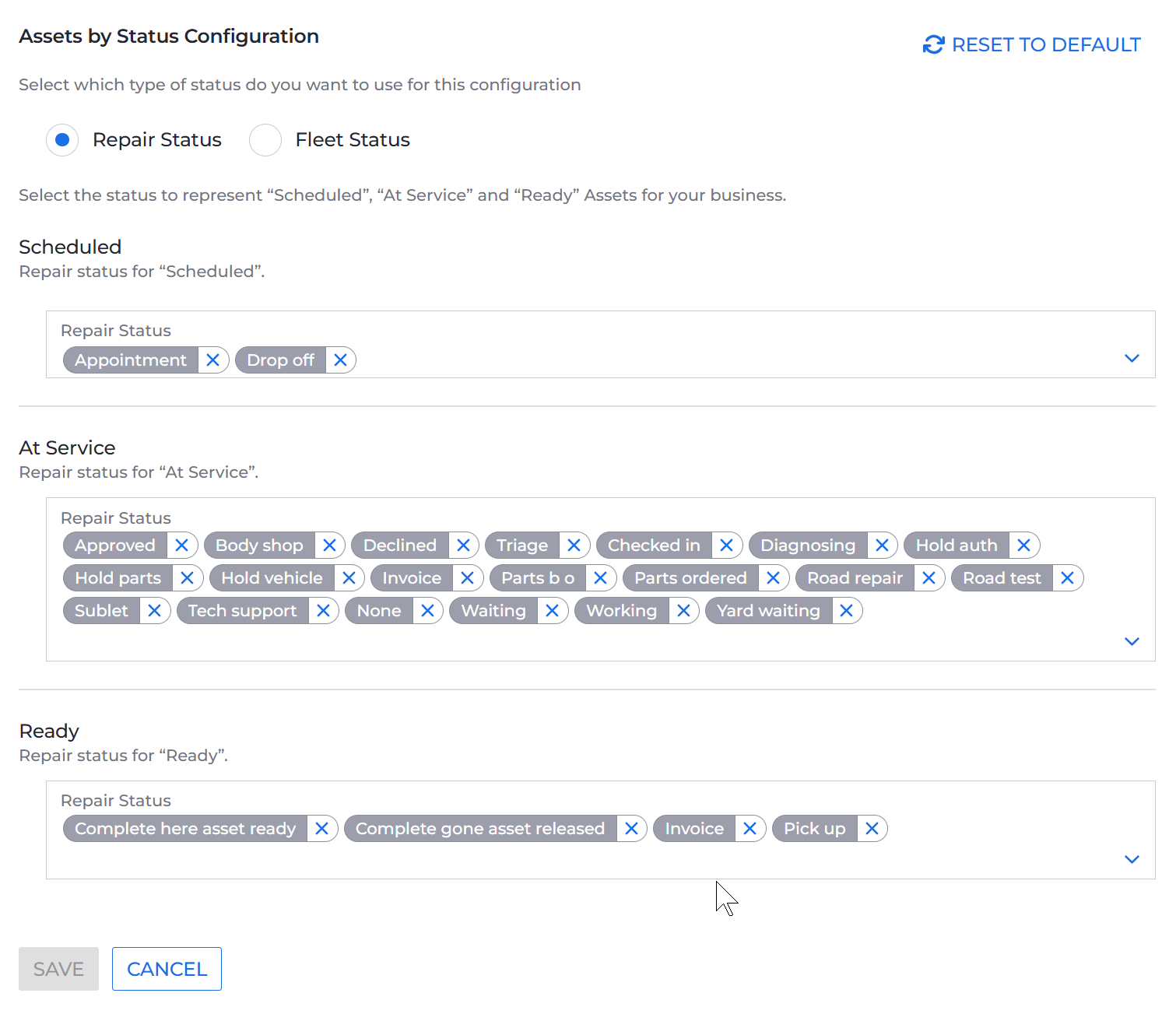This screenshot has height=1014, width=1176.
Task: Open the At Service status dropdown arrow
Action: [1132, 641]
